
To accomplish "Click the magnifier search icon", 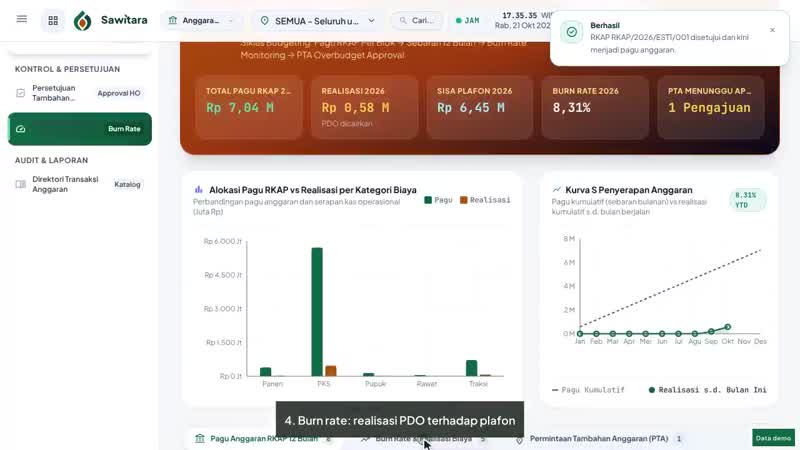I will click(403, 20).
